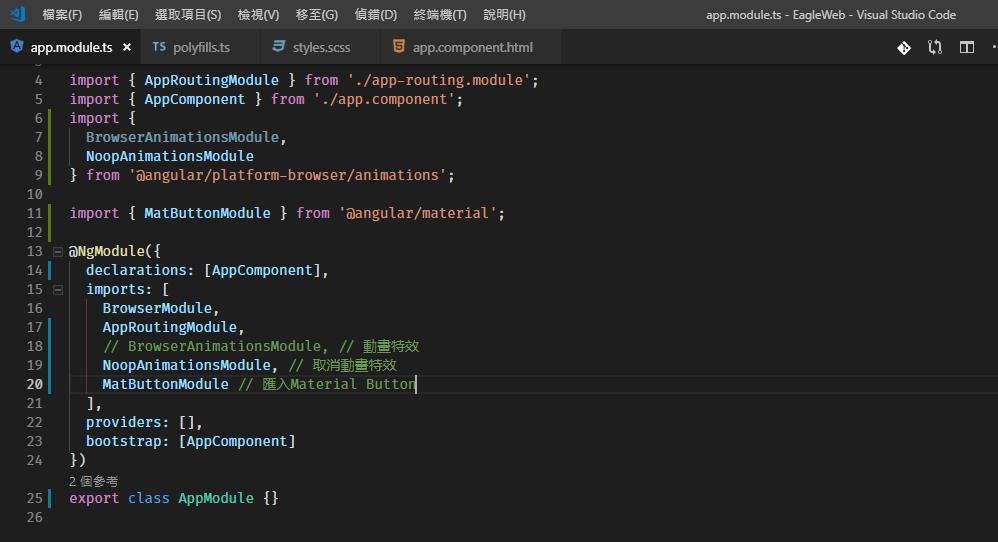The image size is (998, 542).
Task: Click the HTML5 icon on app.component.html tab
Action: click(398, 46)
